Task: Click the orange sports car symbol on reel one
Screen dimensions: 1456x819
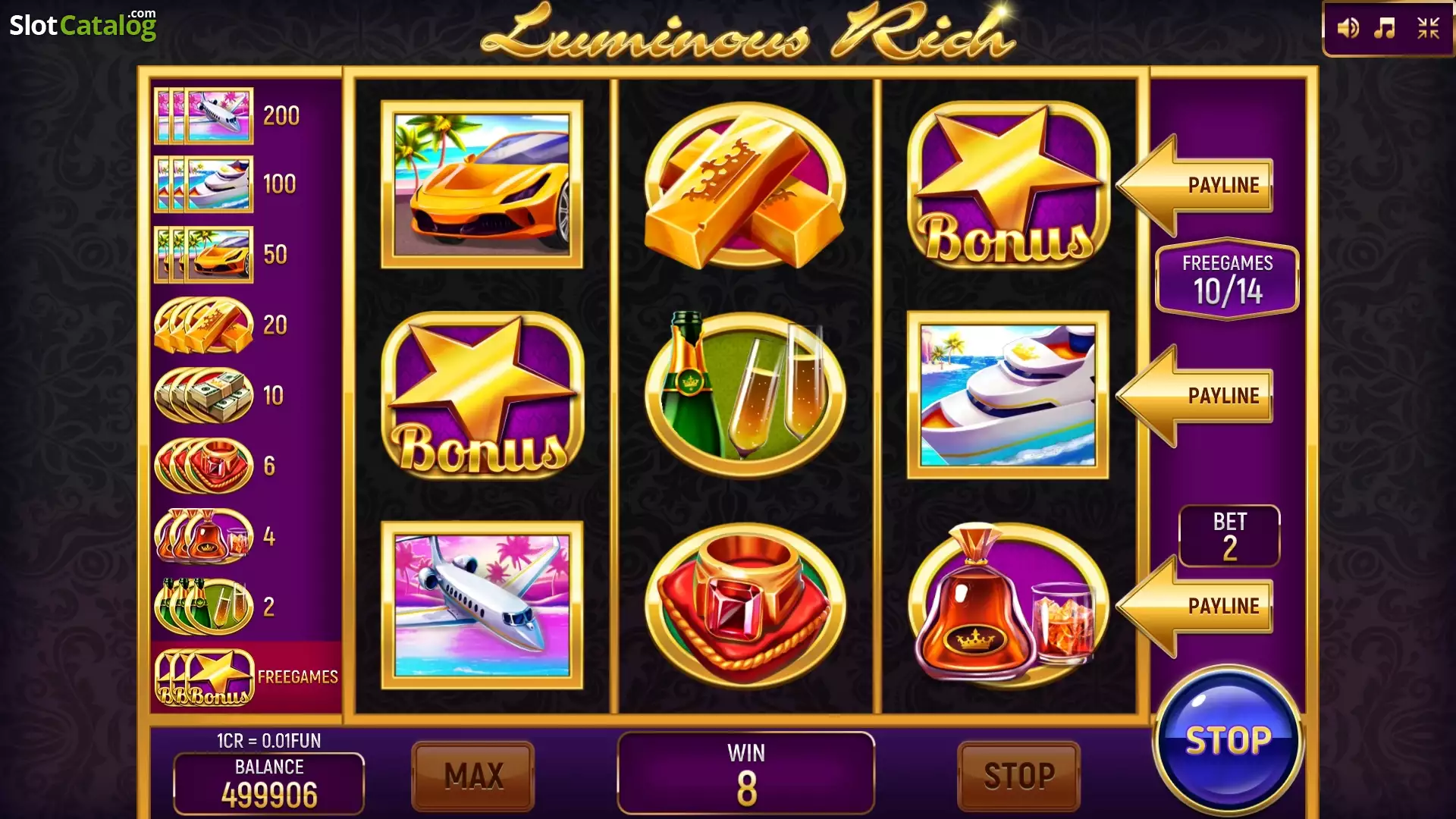Action: [482, 184]
